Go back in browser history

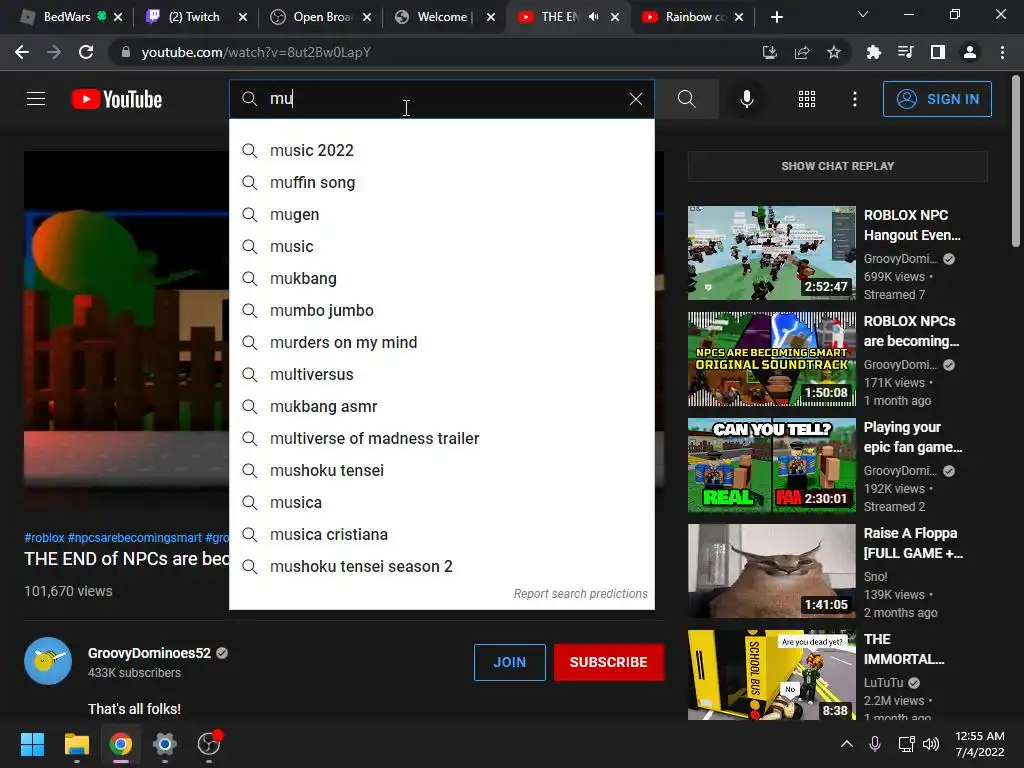click(22, 52)
